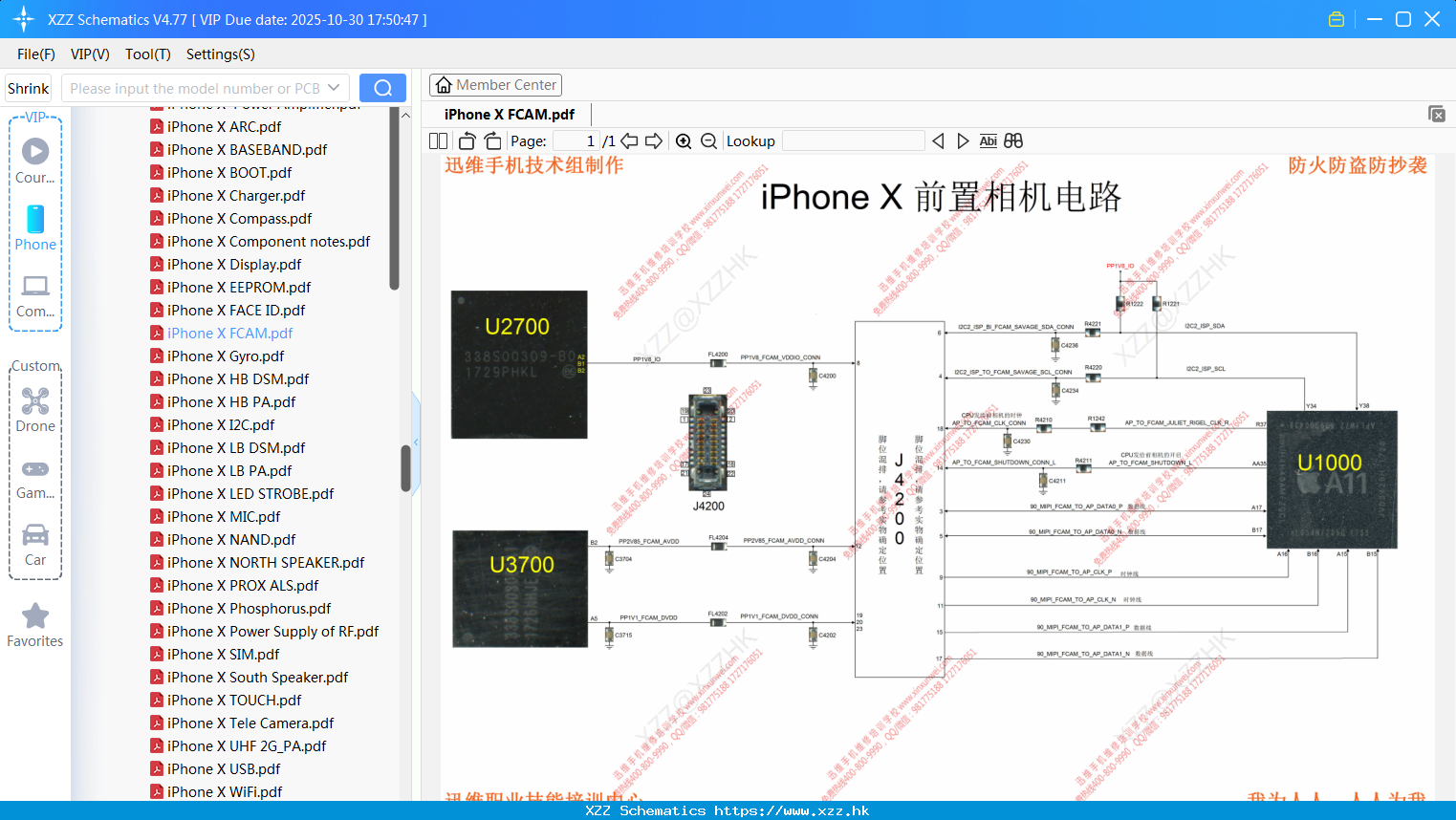The image size is (1456, 820).
Task: Open the Game console category icon
Action: point(35,468)
